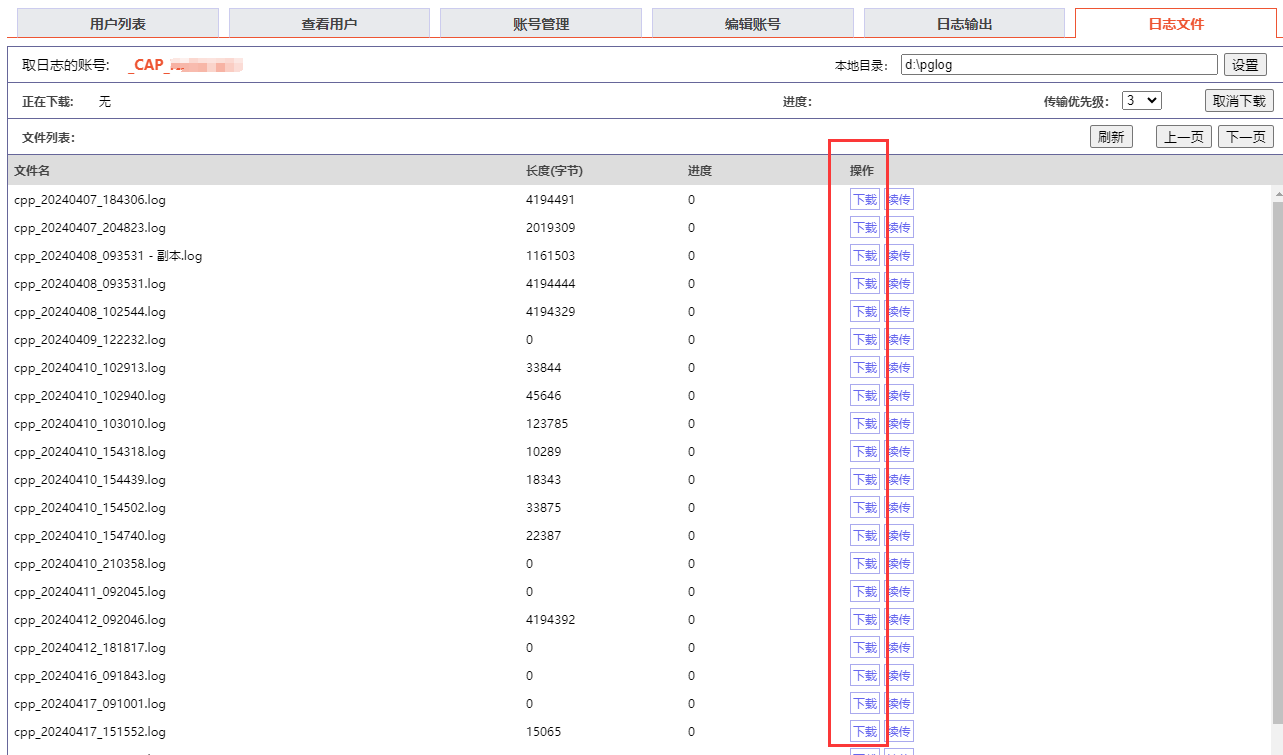Download the cpp_20240412_092046.log file
The image size is (1283, 755).
pyautogui.click(x=864, y=620)
